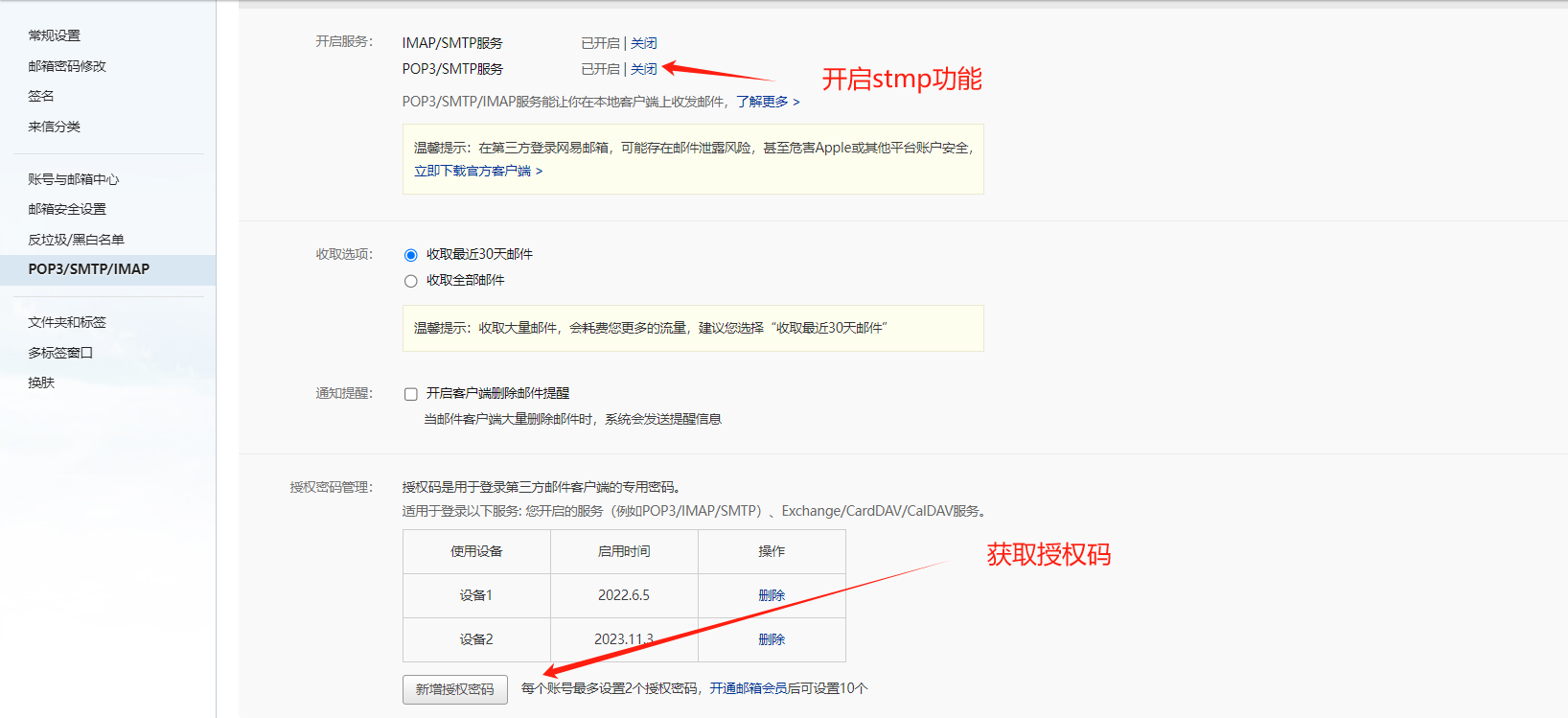Open 换肤 skin settings
This screenshot has width=1568, height=718.
click(41, 382)
